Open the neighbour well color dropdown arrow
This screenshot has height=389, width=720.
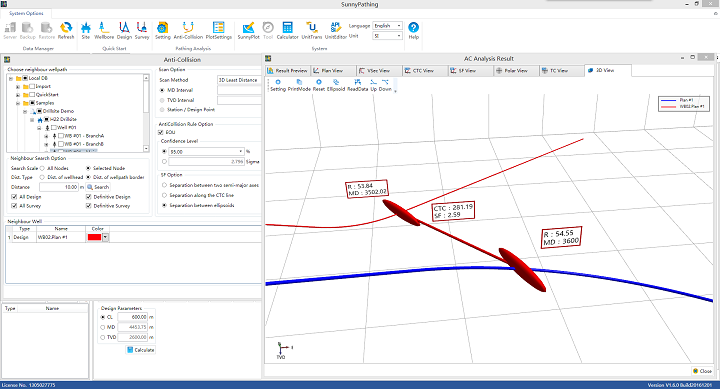(x=106, y=237)
